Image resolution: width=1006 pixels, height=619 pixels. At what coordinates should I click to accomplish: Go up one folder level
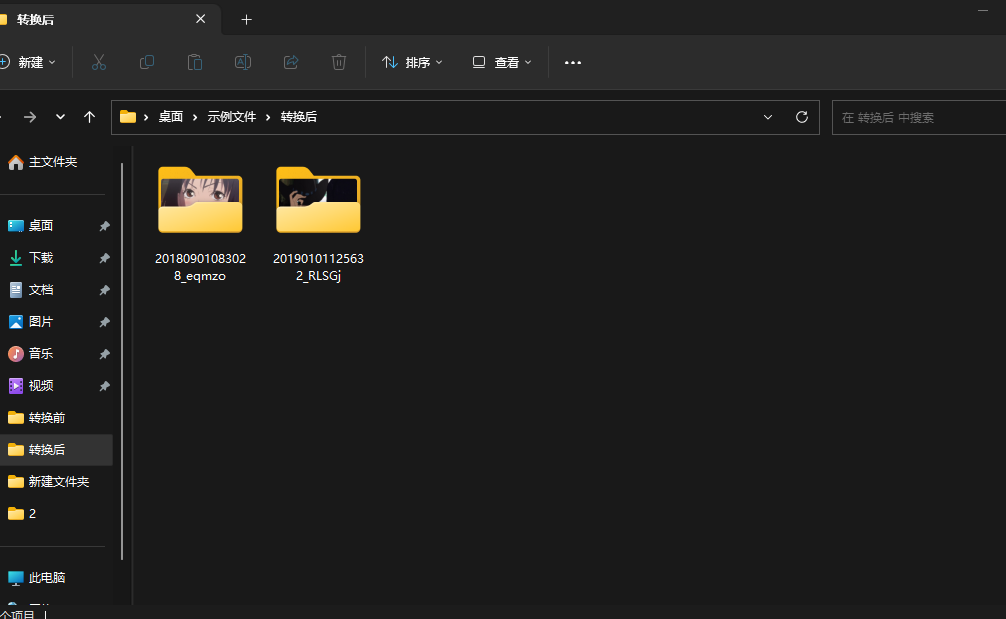tap(89, 116)
